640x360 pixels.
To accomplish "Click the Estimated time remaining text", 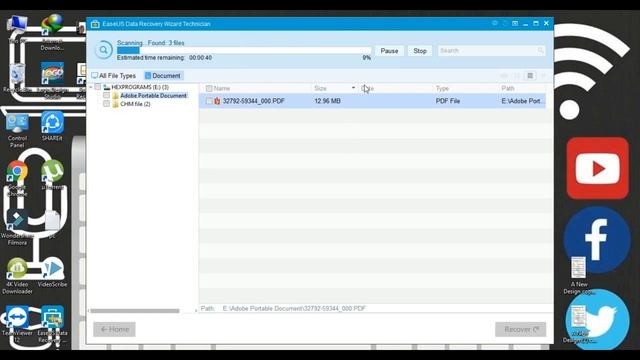I will pyautogui.click(x=164, y=58).
